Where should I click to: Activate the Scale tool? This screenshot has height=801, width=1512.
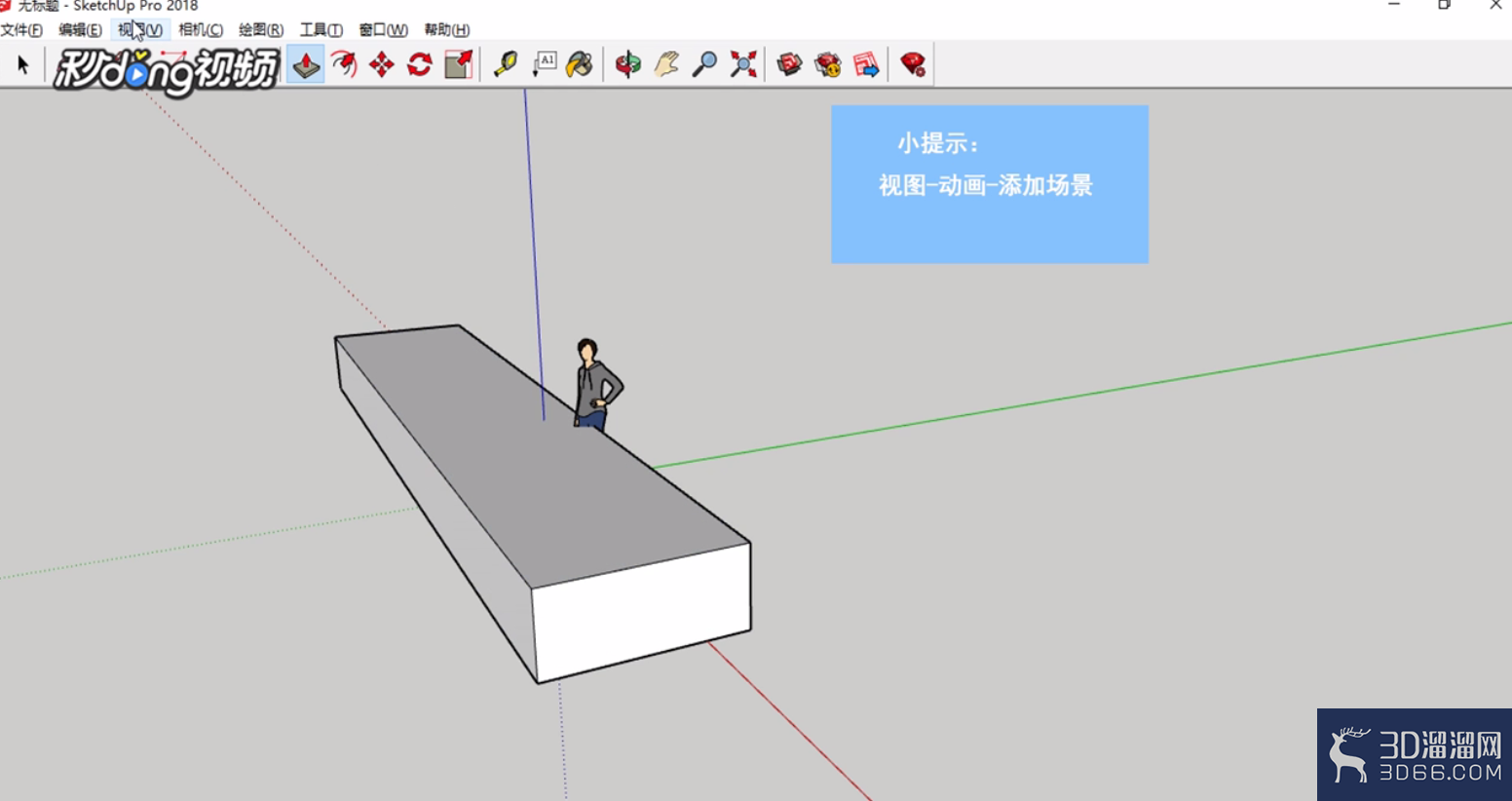pos(458,64)
